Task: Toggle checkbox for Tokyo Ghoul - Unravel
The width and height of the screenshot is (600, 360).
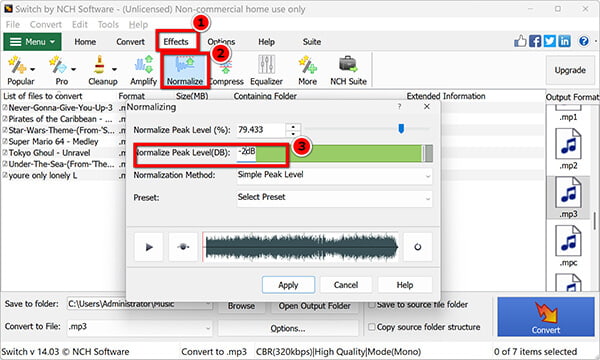Action: 5,153
